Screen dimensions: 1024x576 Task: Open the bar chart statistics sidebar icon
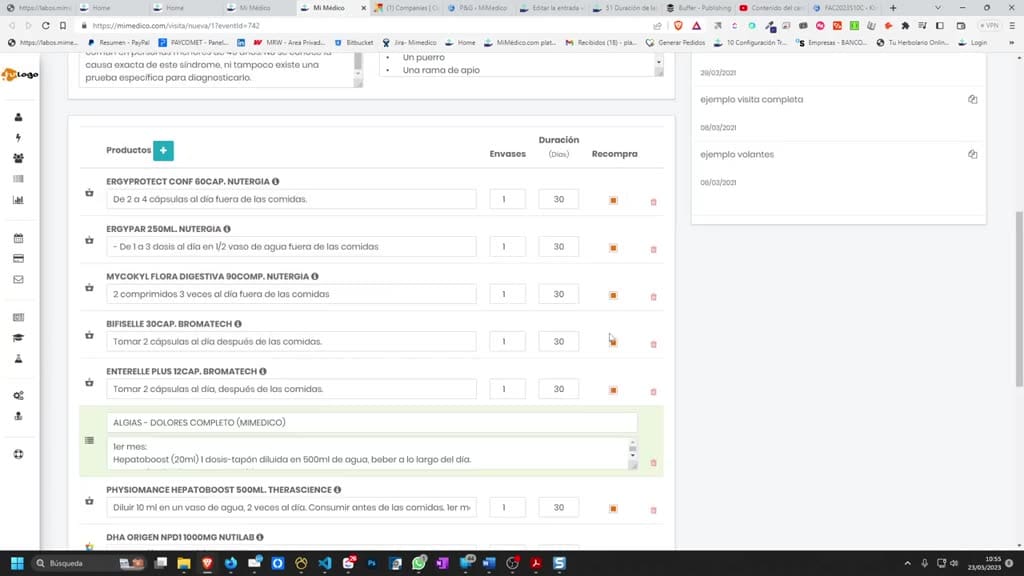tap(18, 200)
